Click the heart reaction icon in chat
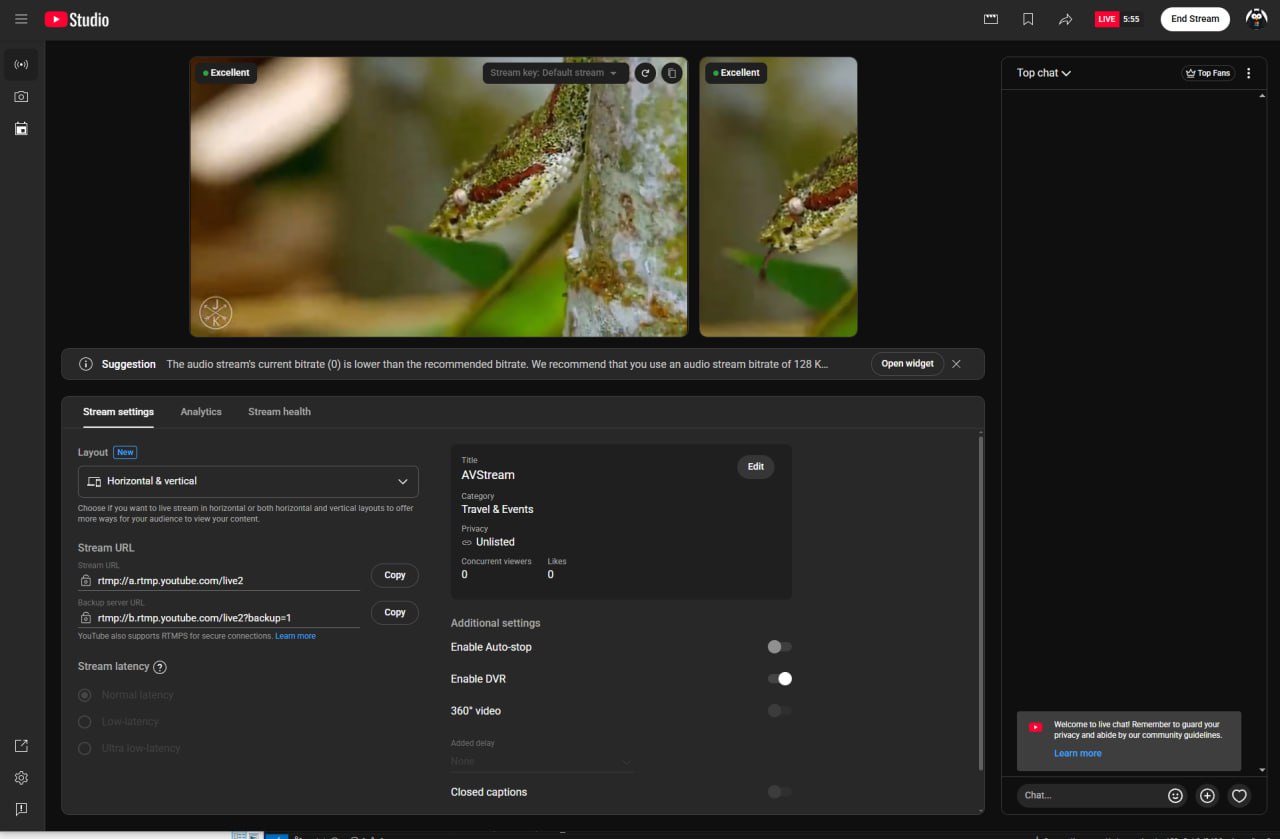This screenshot has width=1280, height=839. pos(1239,796)
